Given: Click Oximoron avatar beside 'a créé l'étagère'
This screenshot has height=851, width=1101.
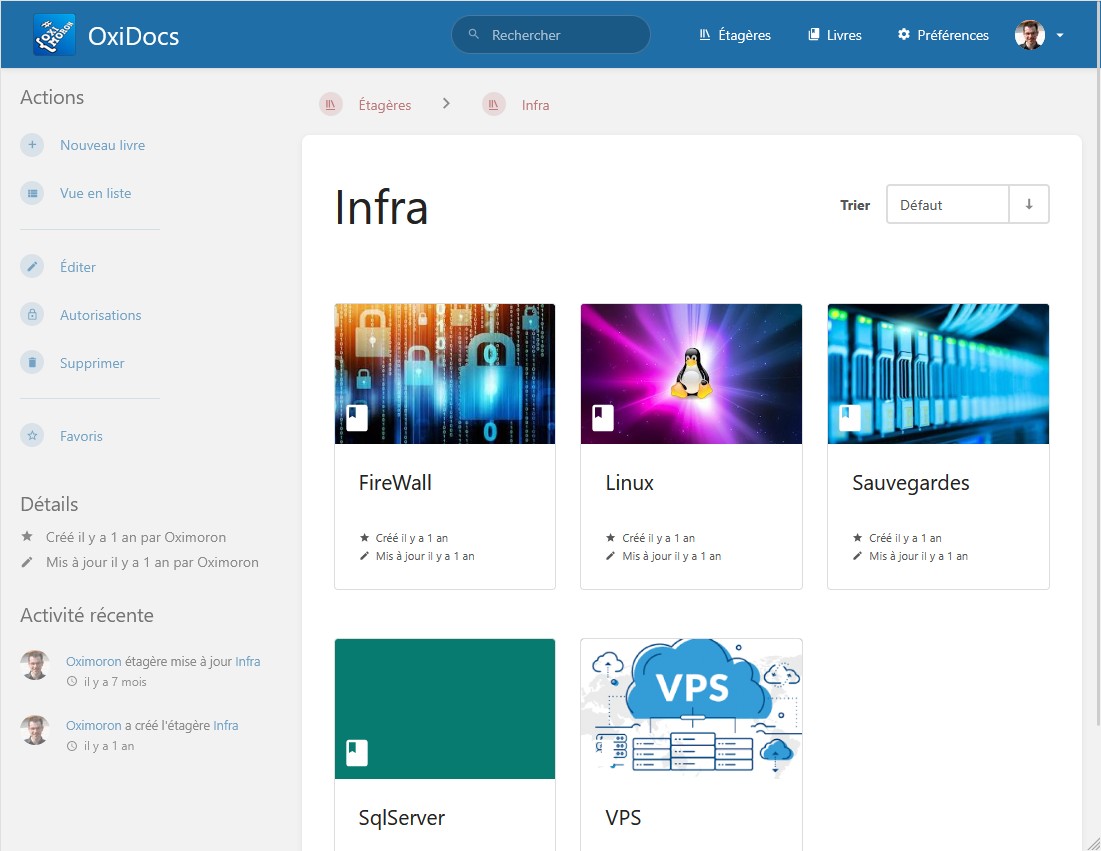Looking at the screenshot, I should (x=34, y=730).
